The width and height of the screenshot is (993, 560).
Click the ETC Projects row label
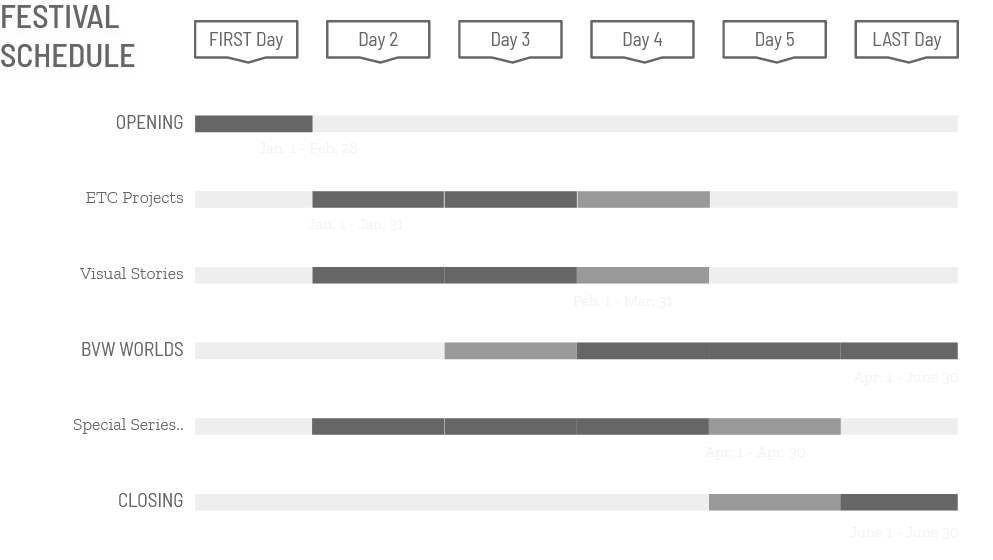click(x=134, y=198)
